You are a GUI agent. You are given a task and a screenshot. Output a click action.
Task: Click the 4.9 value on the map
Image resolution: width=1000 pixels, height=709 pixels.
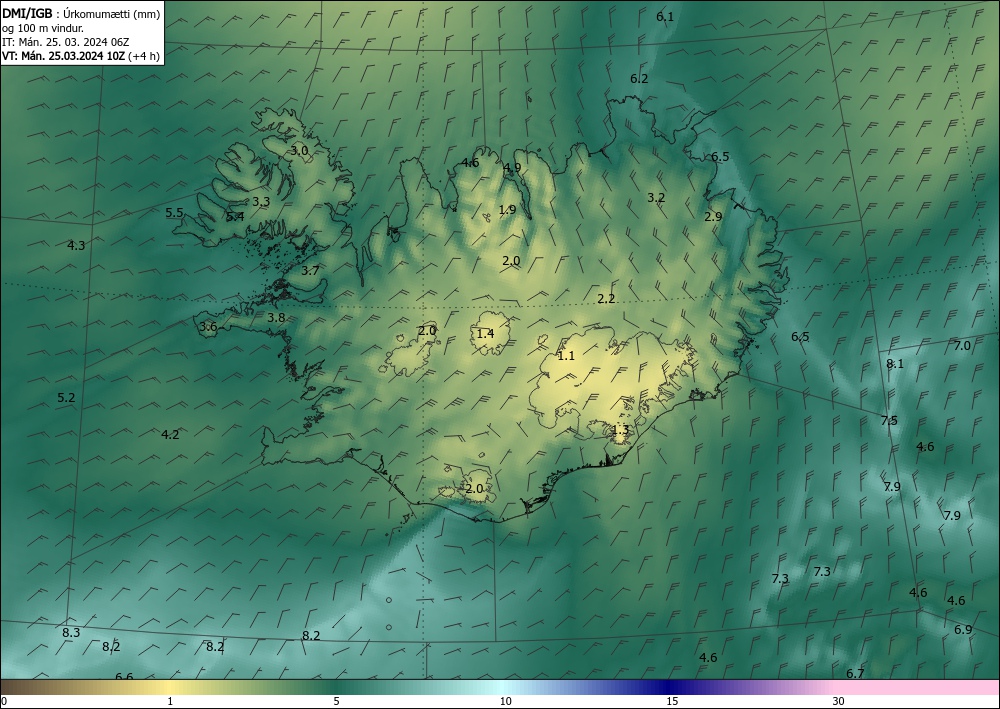point(512,168)
